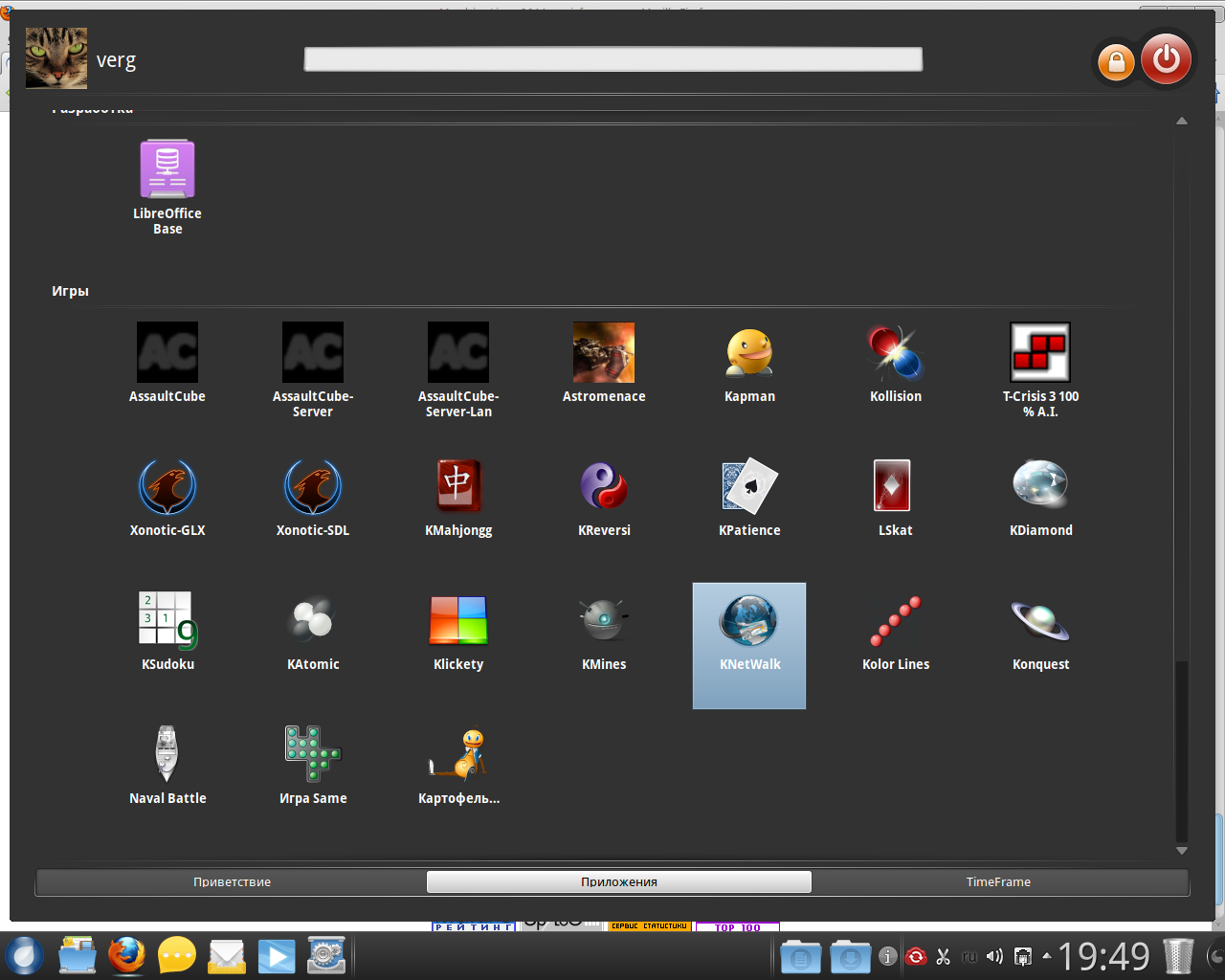Click the lock screen button
Image resolution: width=1225 pixels, height=980 pixels.
click(1115, 62)
